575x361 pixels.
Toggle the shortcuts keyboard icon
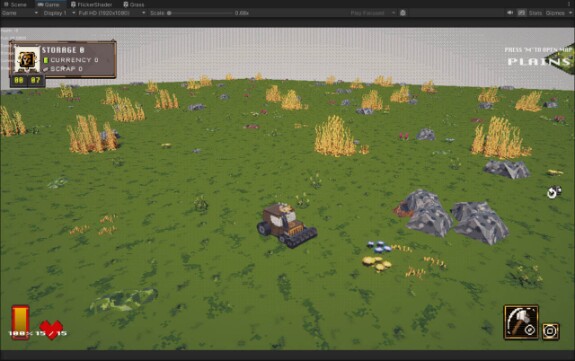click(521, 13)
